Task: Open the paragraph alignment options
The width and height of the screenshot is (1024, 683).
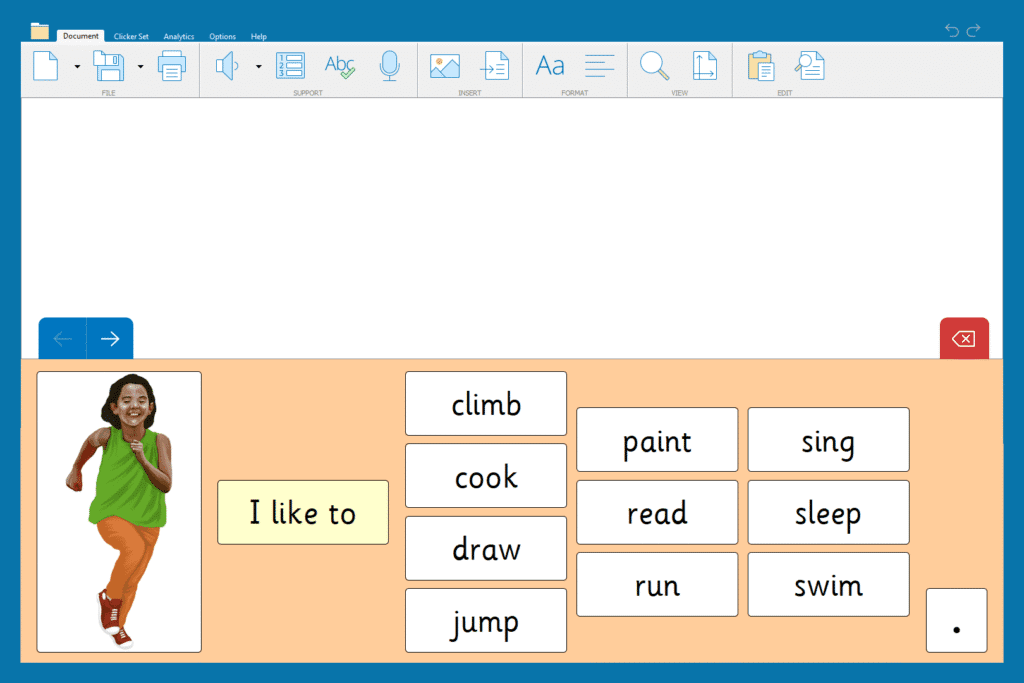Action: coord(600,66)
